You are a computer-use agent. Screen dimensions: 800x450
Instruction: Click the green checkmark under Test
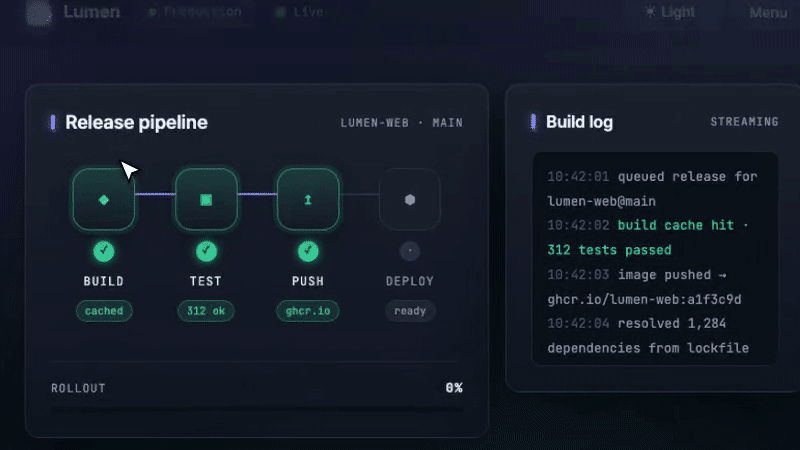click(206, 251)
